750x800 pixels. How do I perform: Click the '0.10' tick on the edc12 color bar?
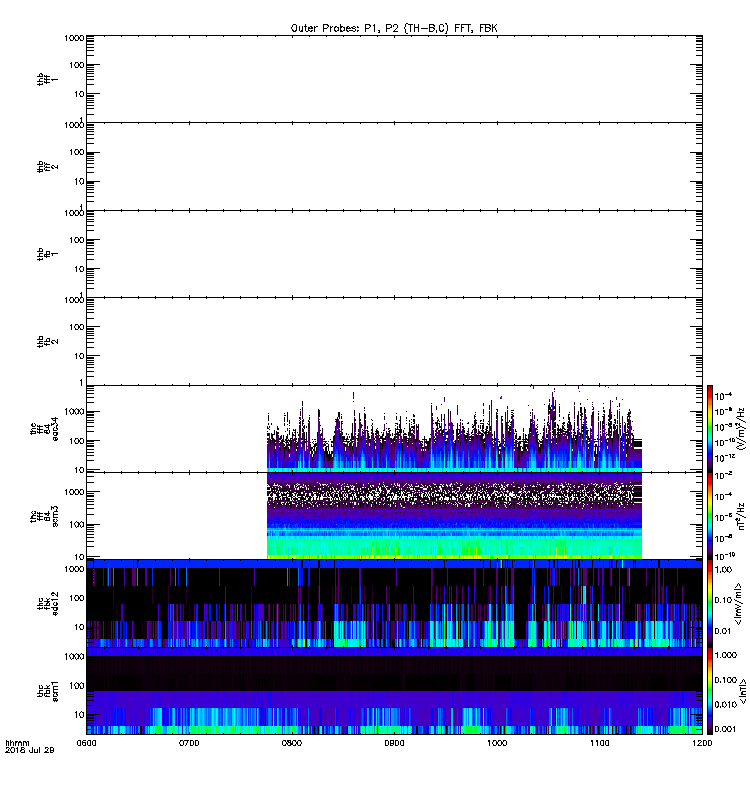pos(723,600)
